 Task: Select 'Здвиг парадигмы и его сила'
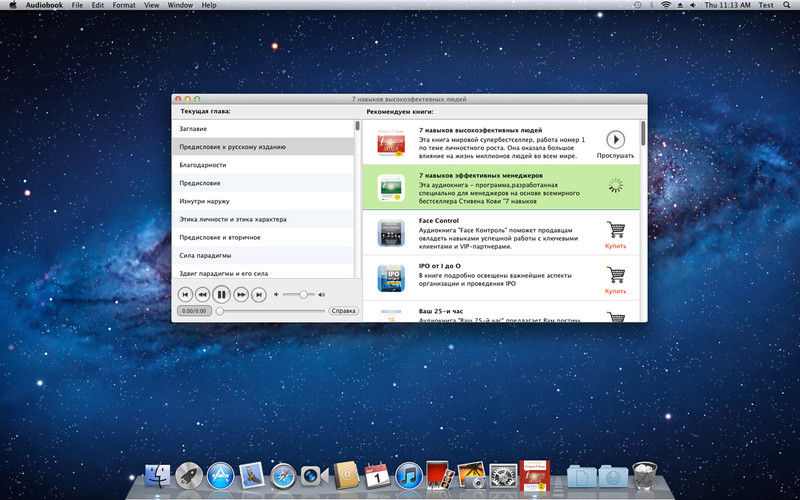[263, 272]
